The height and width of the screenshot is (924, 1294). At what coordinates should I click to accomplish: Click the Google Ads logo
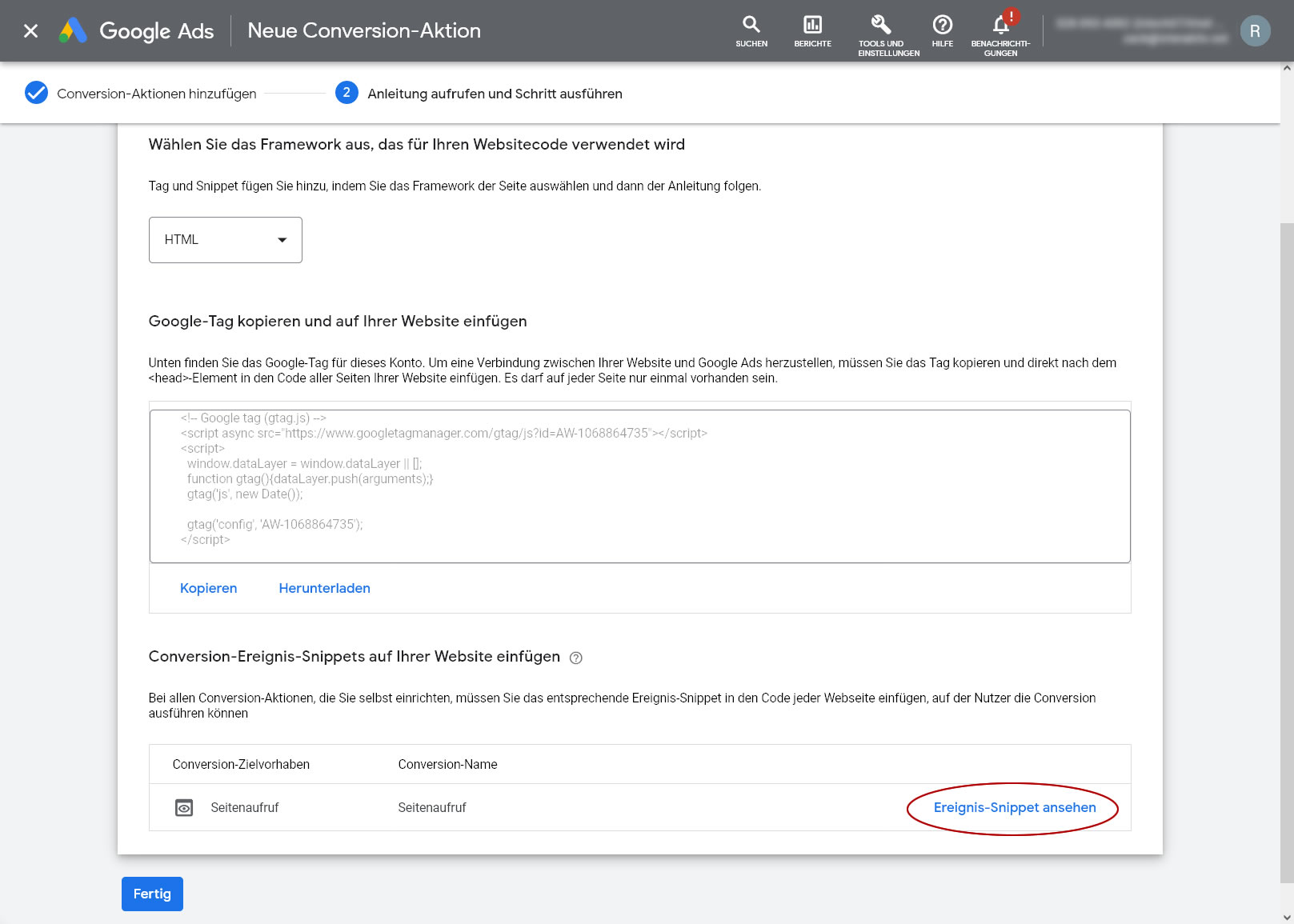[x=73, y=30]
